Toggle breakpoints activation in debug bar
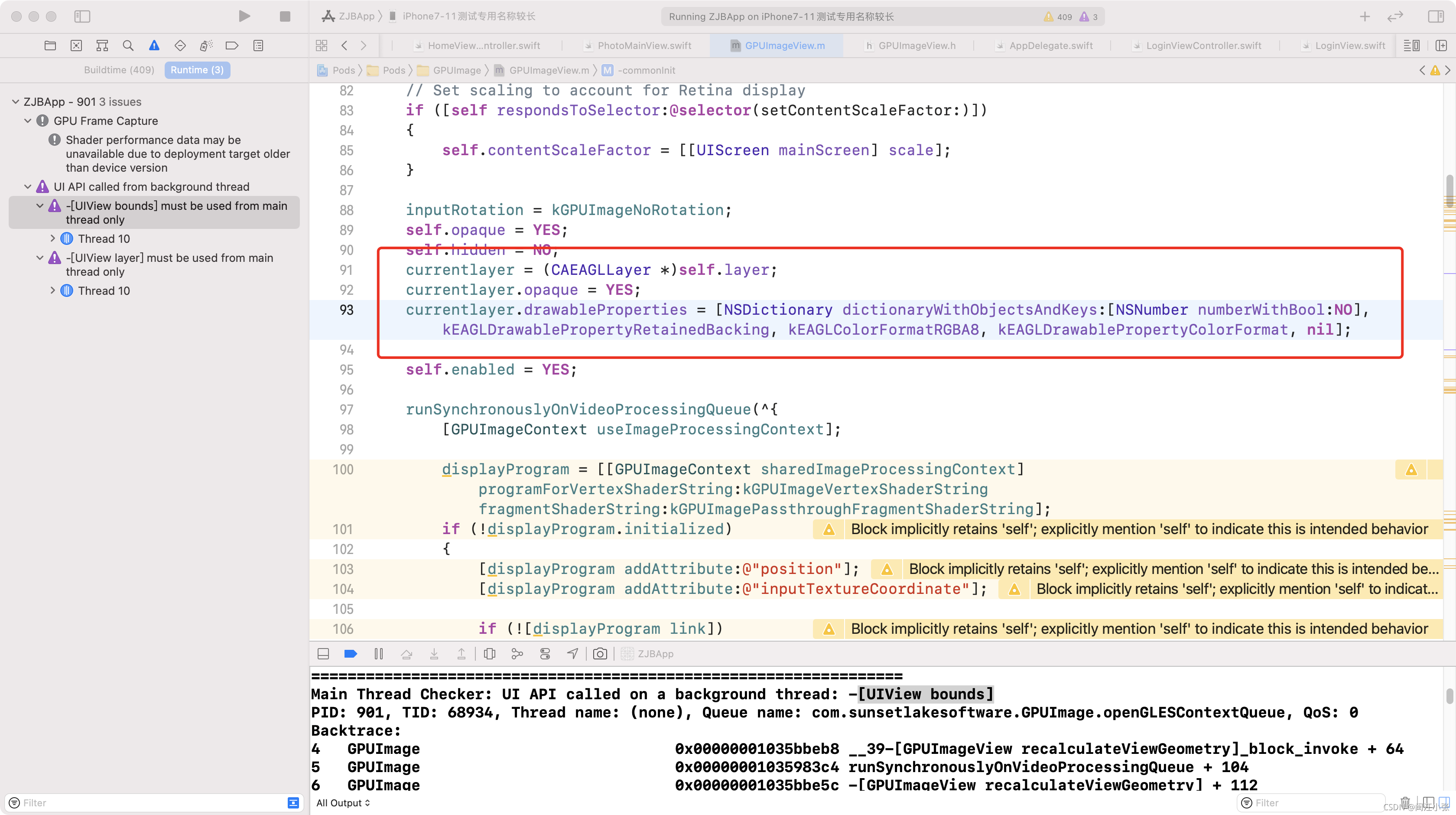The width and height of the screenshot is (1456, 815). point(351,654)
